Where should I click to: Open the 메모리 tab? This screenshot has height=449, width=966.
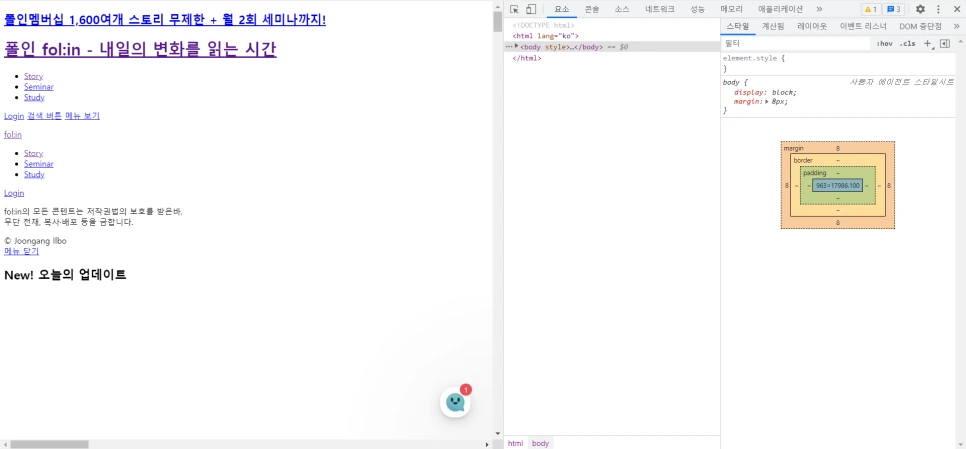[x=731, y=9]
